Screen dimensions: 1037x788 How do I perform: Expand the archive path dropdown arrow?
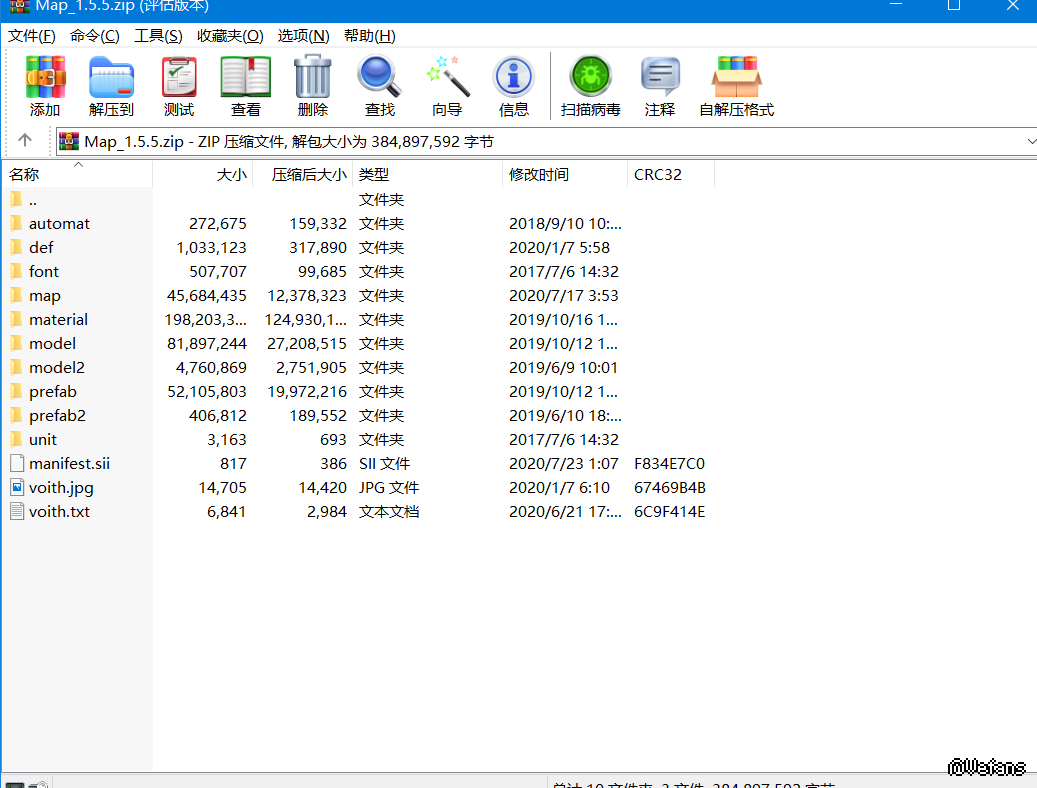tap(1030, 141)
